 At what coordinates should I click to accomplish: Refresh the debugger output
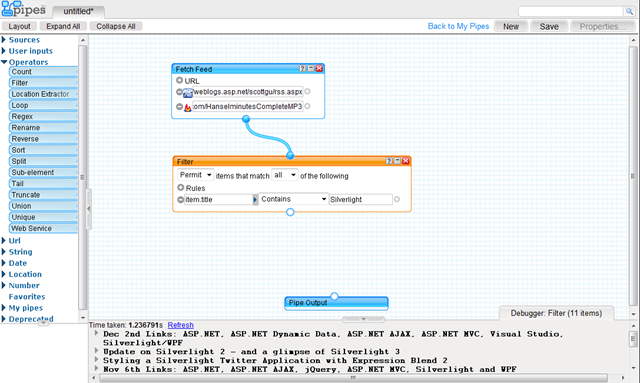tap(180, 325)
